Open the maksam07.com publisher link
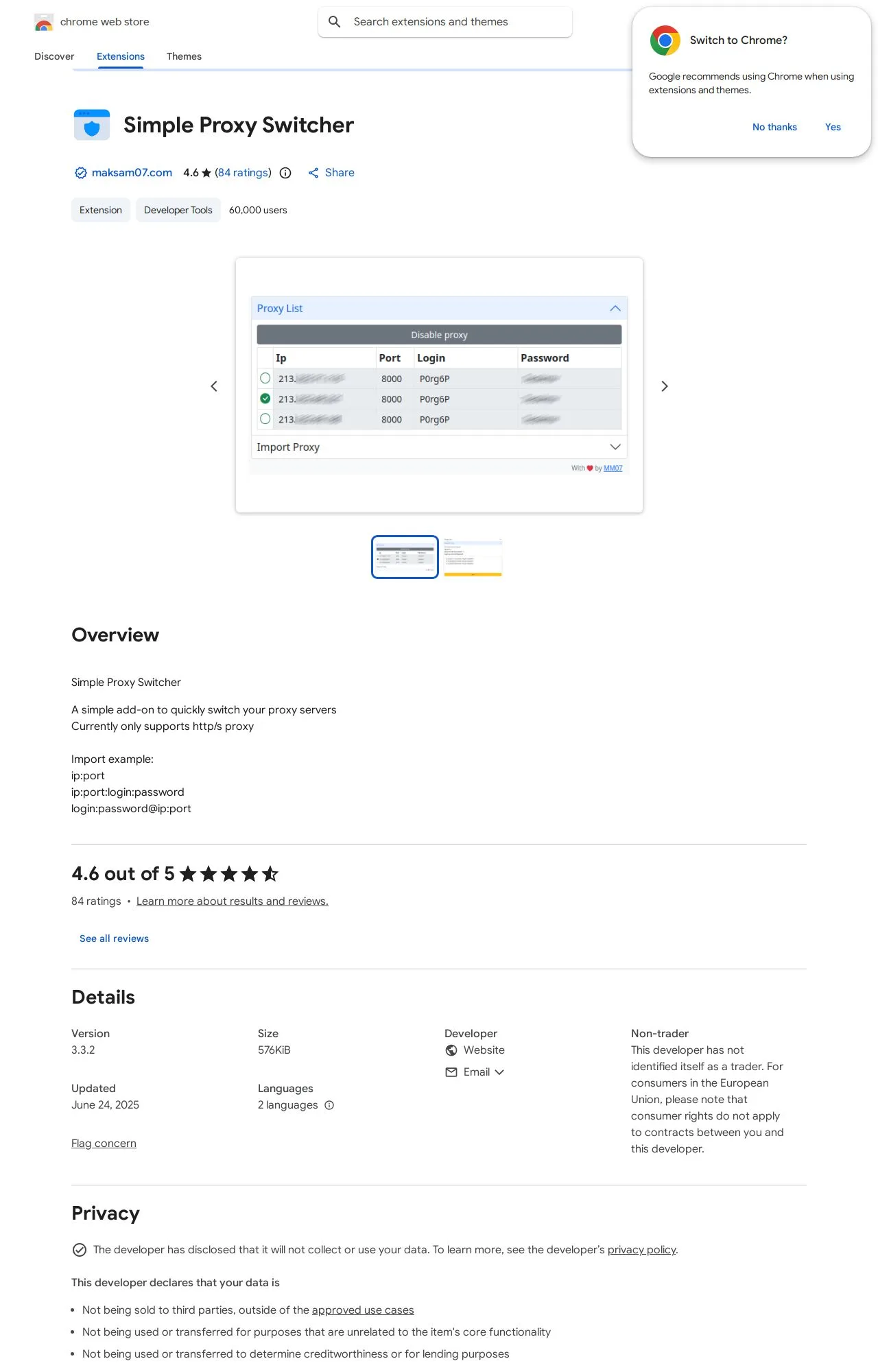This screenshot has width=878, height=1372. (132, 173)
